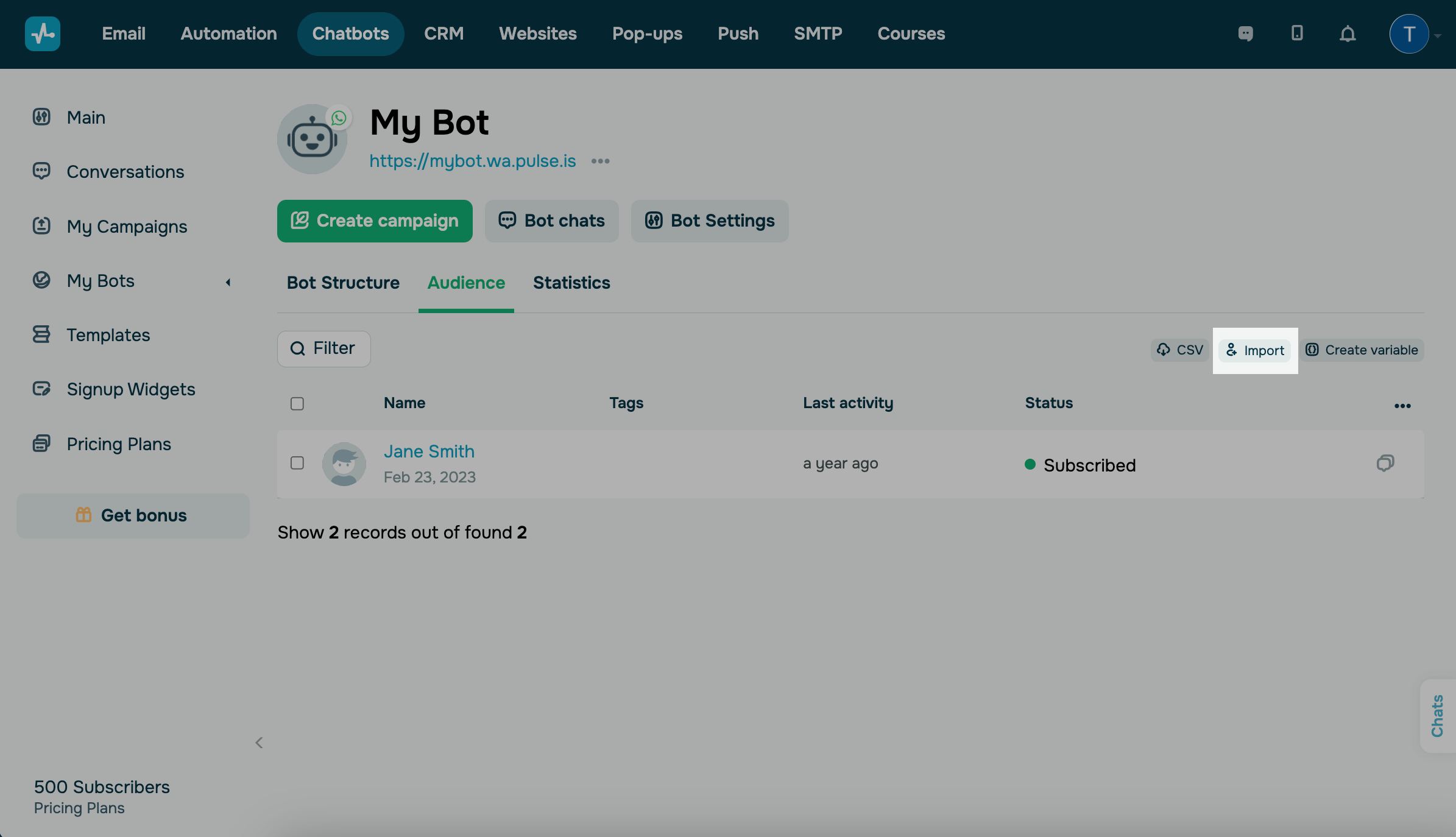
Task: Open the notifications bell
Action: [1348, 34]
